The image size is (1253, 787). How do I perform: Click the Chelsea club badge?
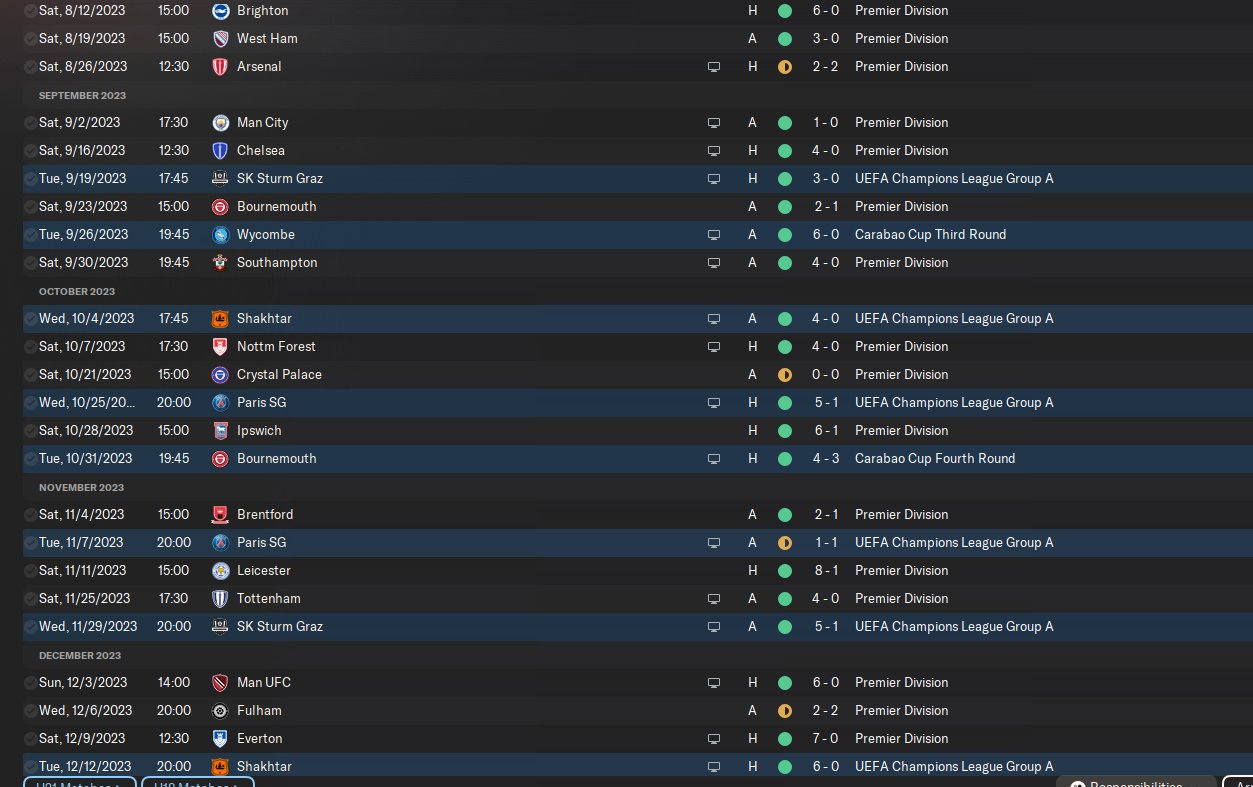(x=221, y=151)
